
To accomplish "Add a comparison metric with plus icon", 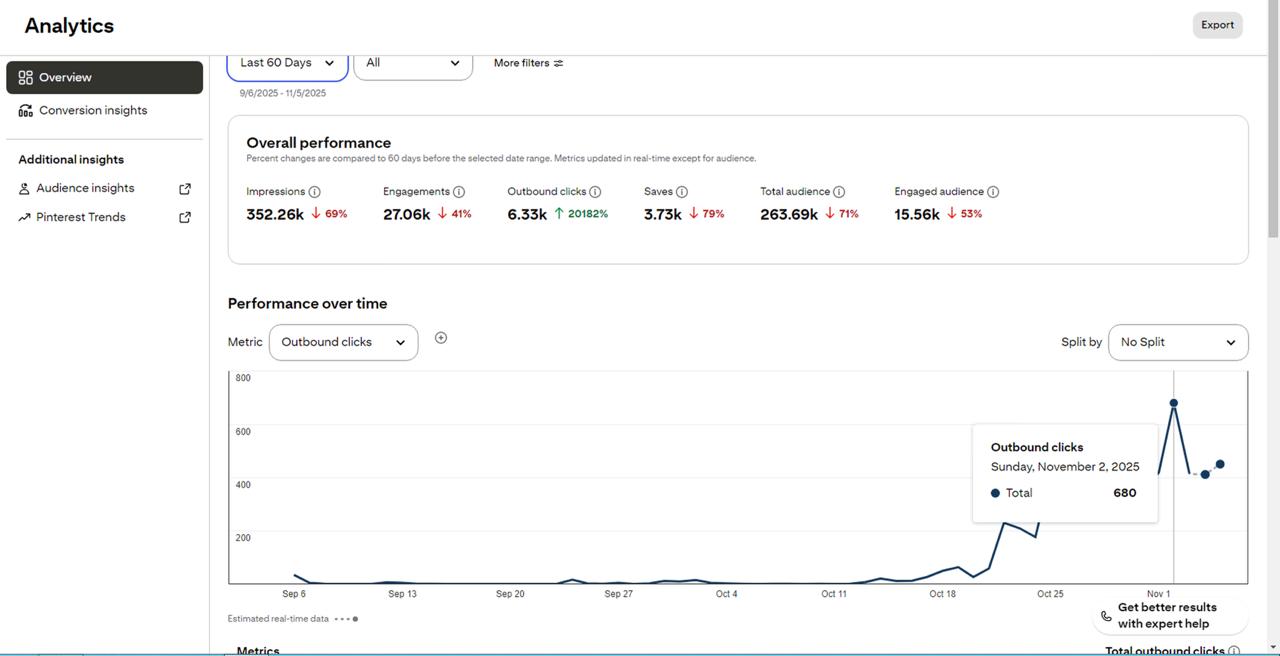I will pos(441,338).
